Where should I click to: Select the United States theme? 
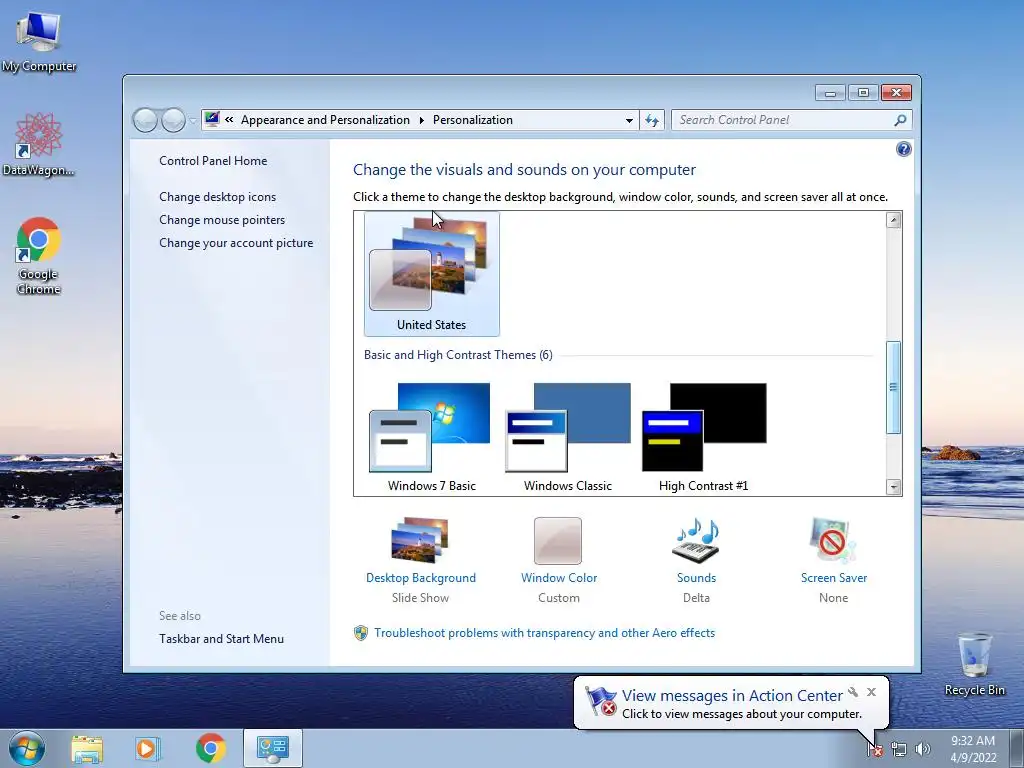(x=432, y=274)
